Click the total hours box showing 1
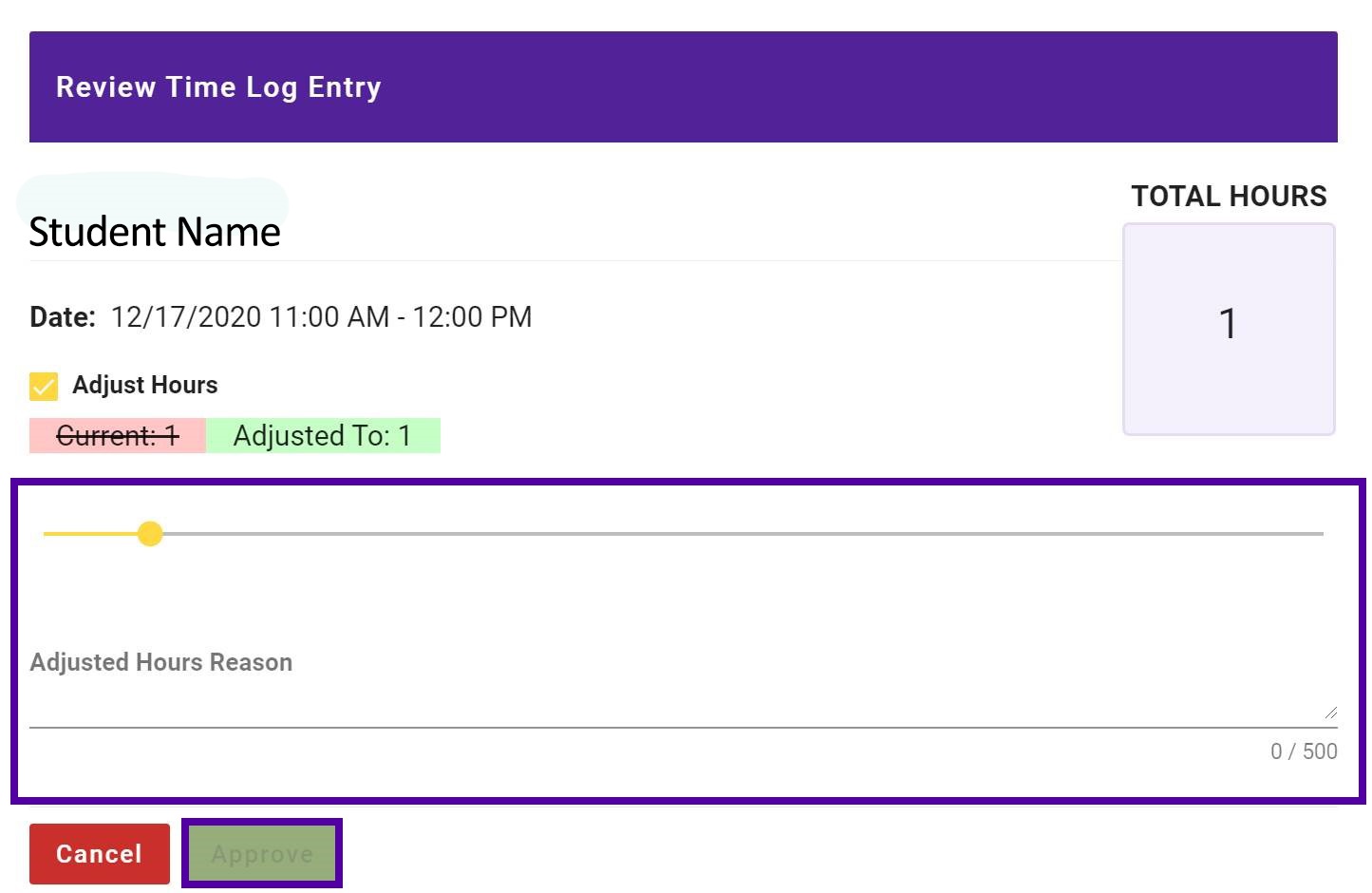This screenshot has width=1372, height=893. pos(1229,329)
